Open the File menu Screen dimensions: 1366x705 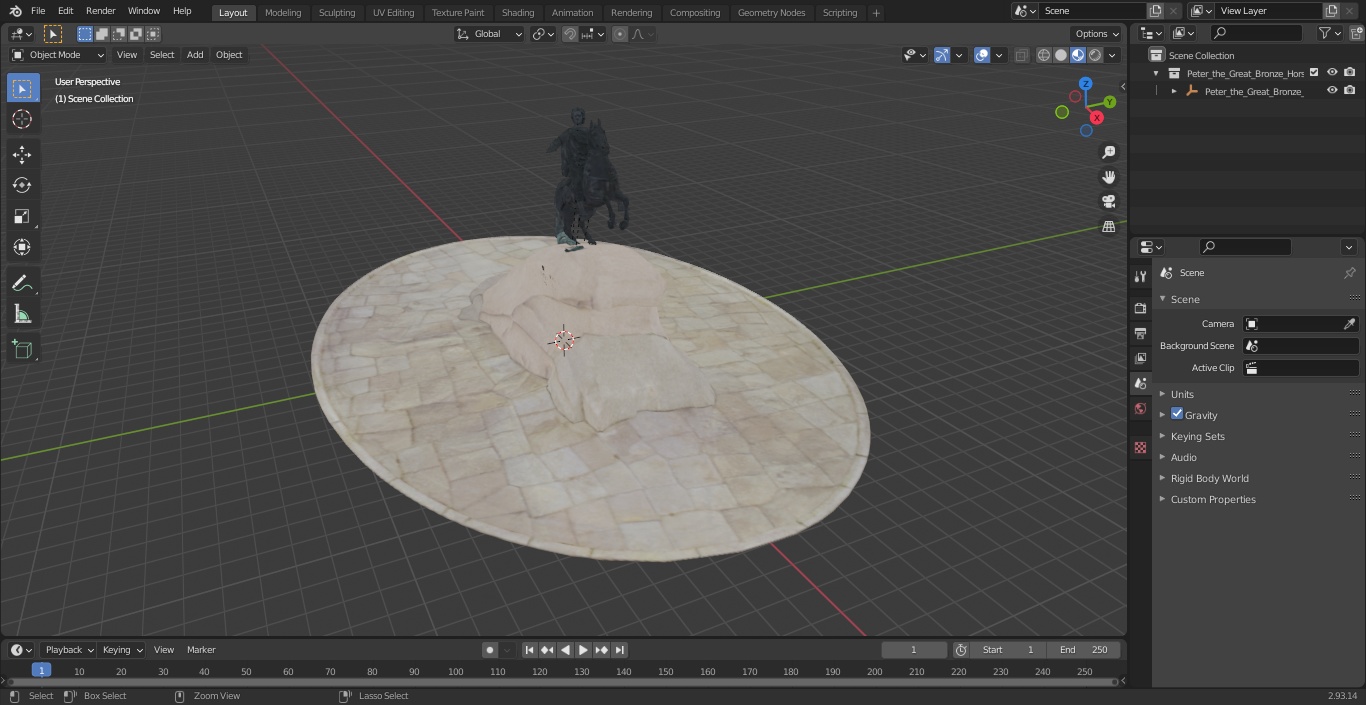(x=38, y=11)
